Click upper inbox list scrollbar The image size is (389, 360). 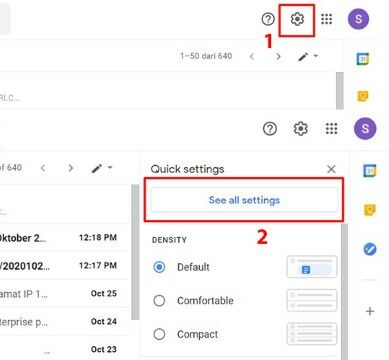[x=339, y=91]
